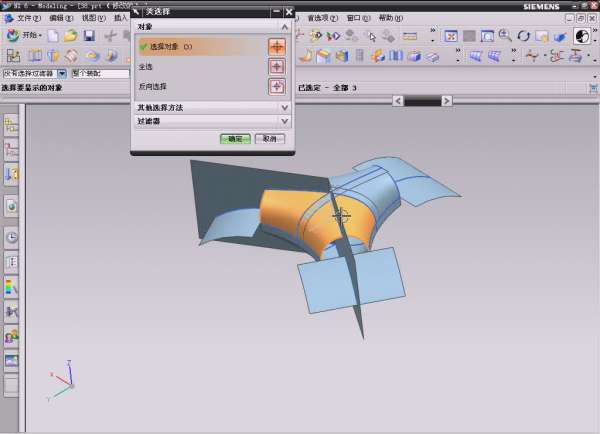This screenshot has width=600, height=434.
Task: Click the Rotate view icon
Action: 523,36
